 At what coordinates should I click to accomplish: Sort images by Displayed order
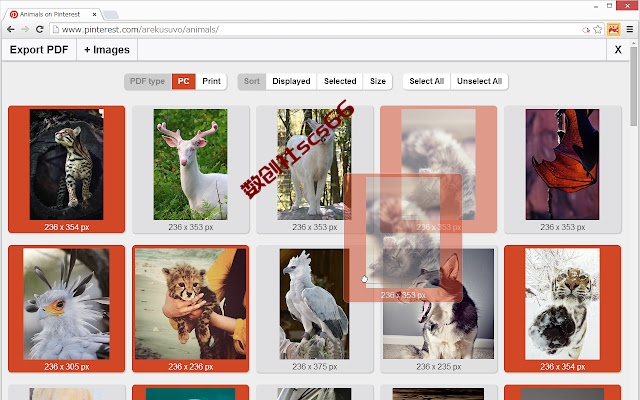pos(291,81)
